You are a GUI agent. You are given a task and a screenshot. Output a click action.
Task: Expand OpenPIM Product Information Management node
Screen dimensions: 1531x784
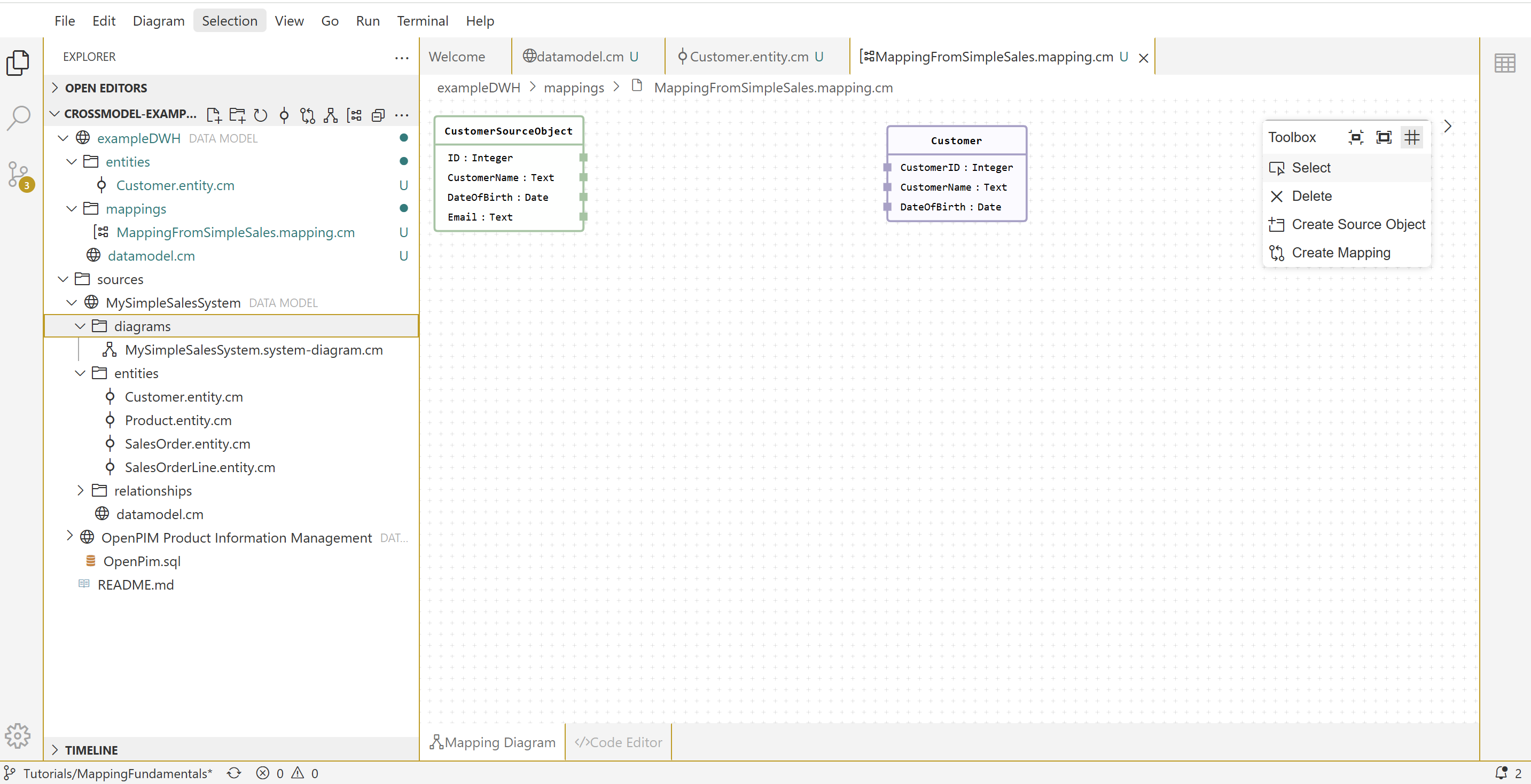69,537
